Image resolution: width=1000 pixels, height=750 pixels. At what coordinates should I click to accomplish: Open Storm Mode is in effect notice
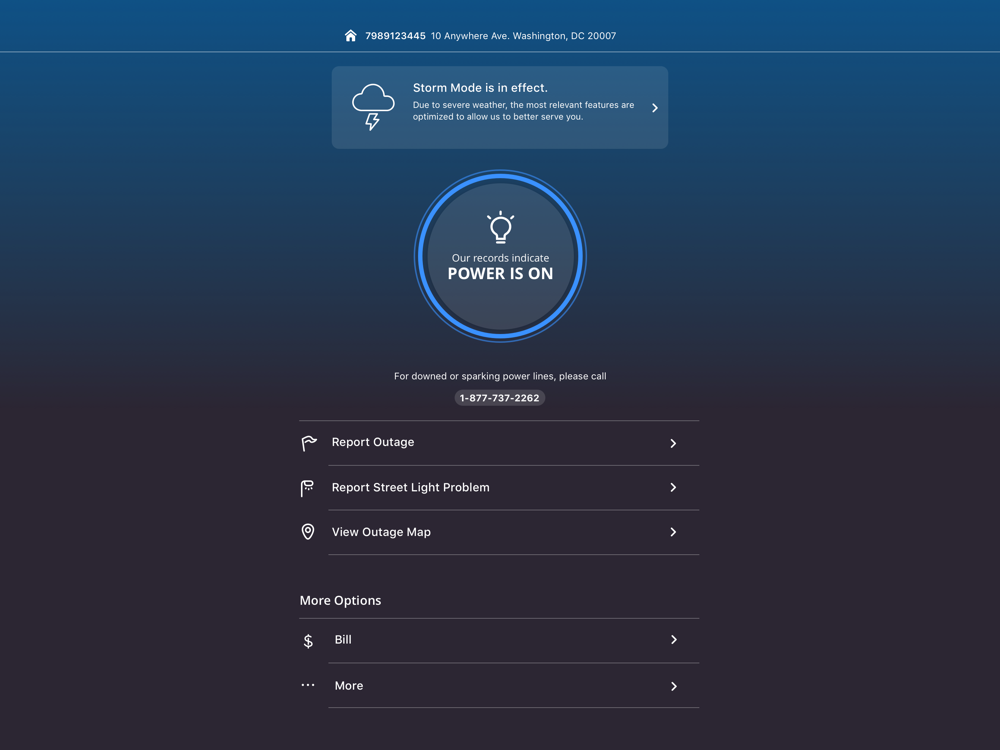tap(500, 107)
